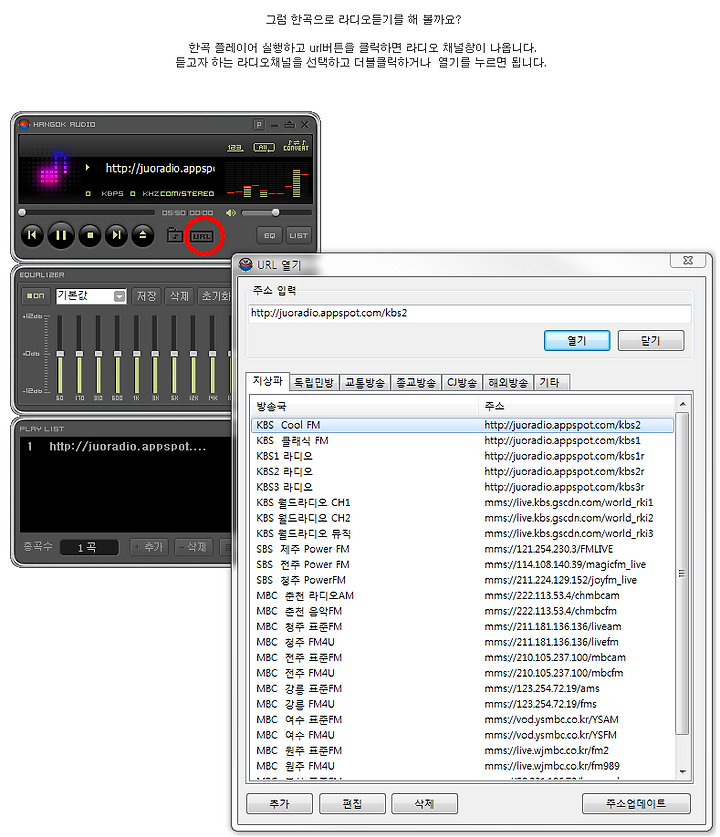Switch to the 독립민방 tab
This screenshot has height=837, width=720.
(314, 383)
